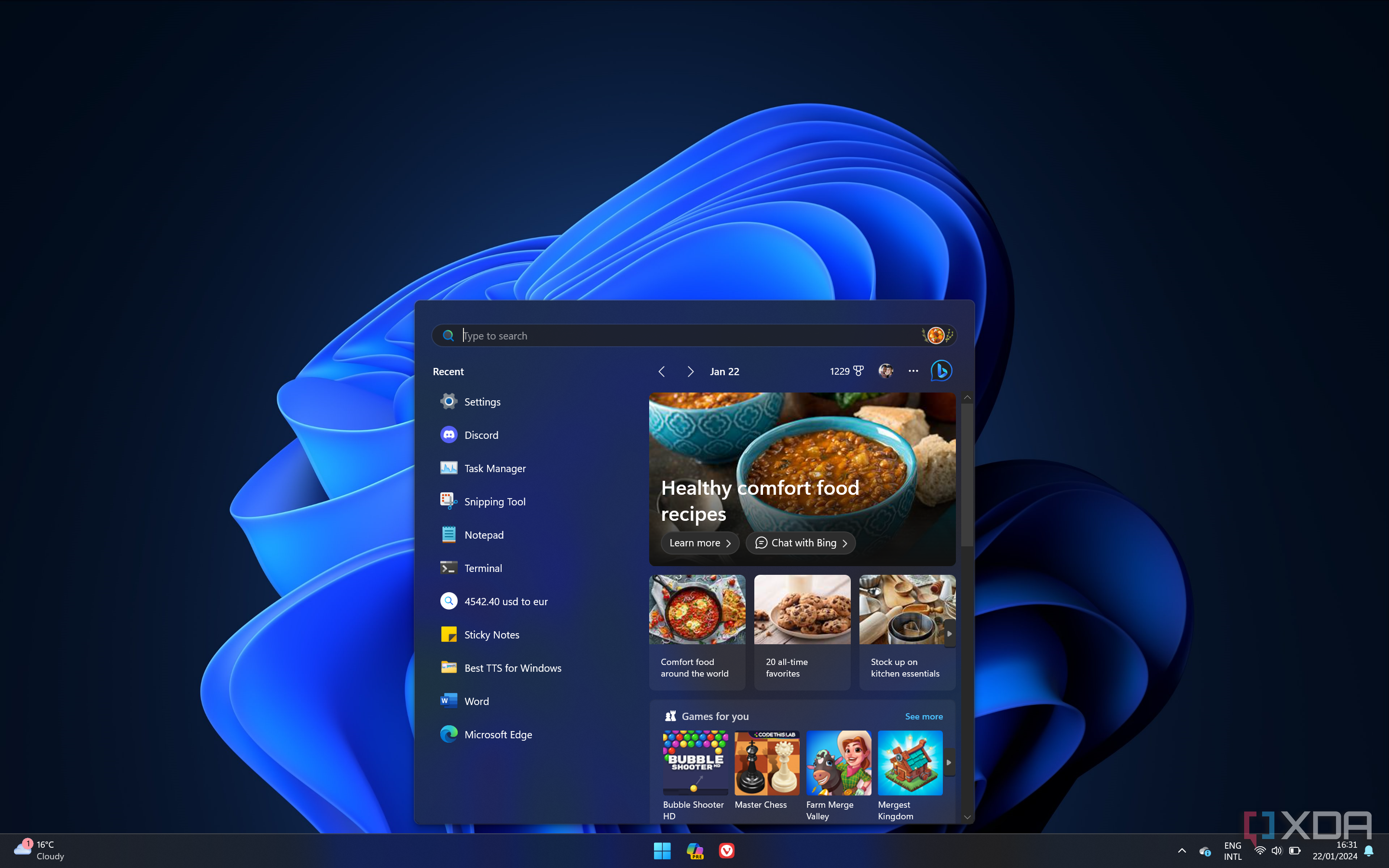Image resolution: width=1389 pixels, height=868 pixels.
Task: Click the search panel scrollbar down arrow
Action: tap(967, 817)
